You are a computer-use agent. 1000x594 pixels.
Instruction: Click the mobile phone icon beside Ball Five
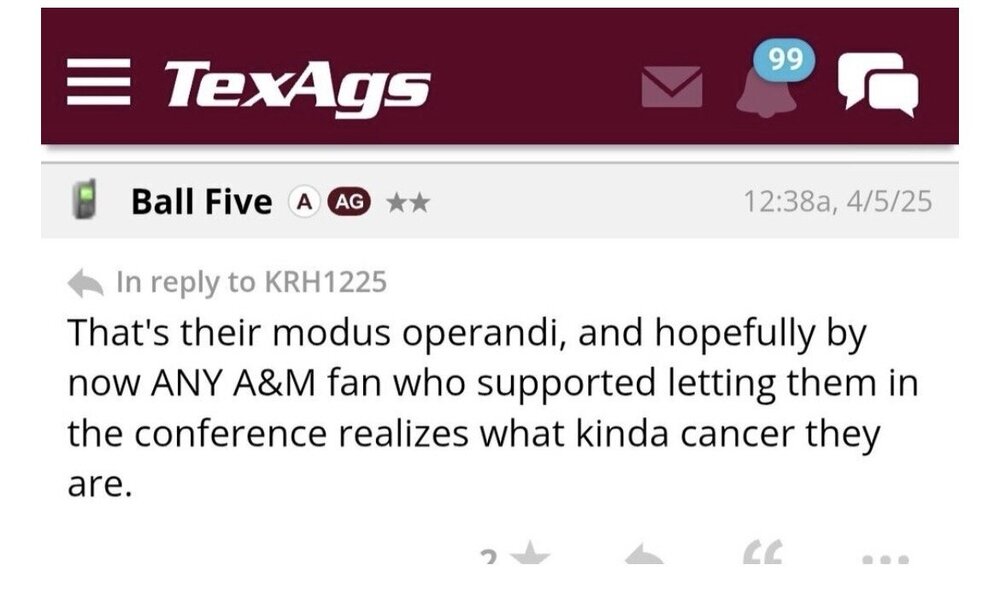click(x=86, y=202)
